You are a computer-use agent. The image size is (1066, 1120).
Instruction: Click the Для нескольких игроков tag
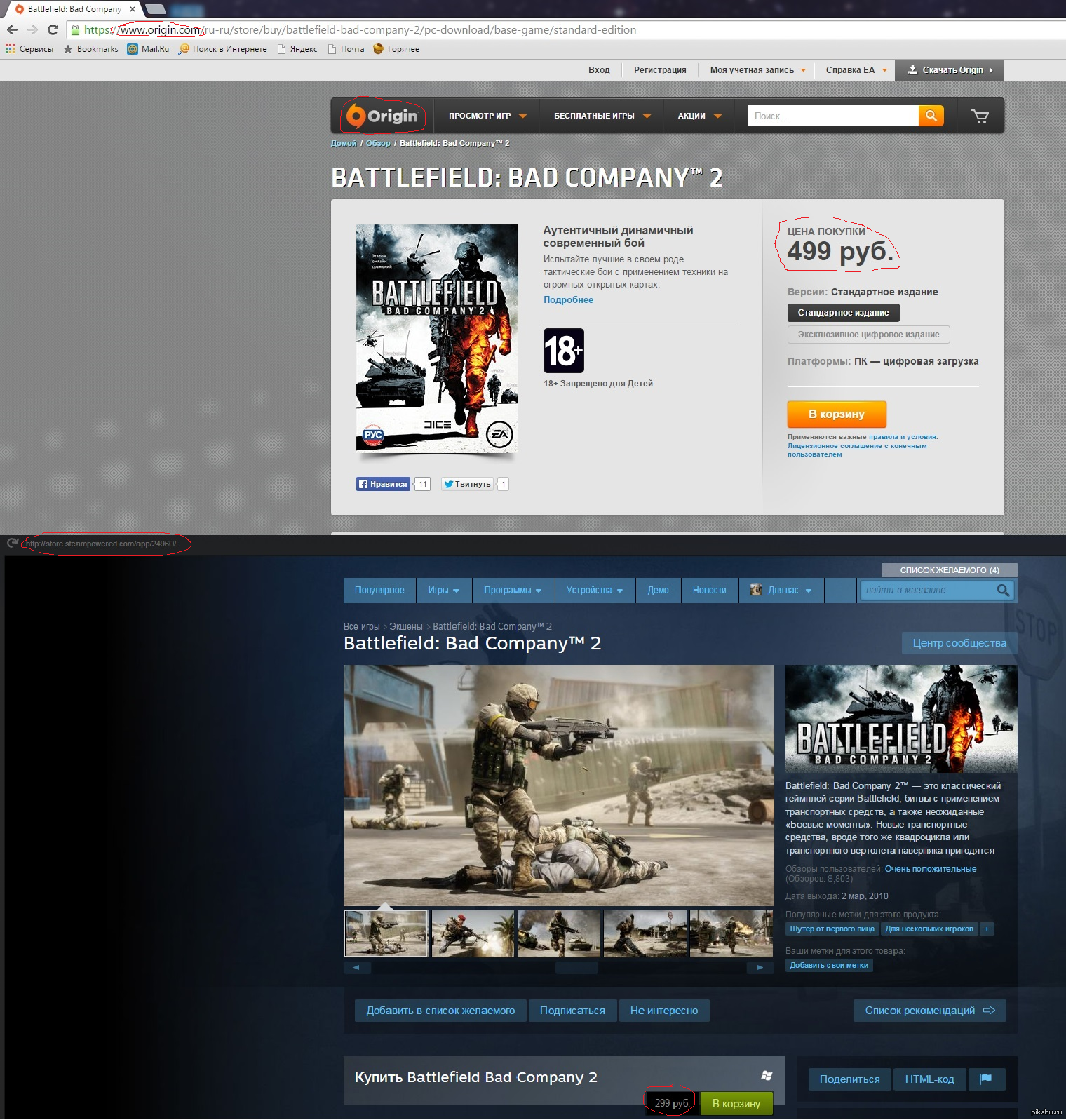point(929,929)
